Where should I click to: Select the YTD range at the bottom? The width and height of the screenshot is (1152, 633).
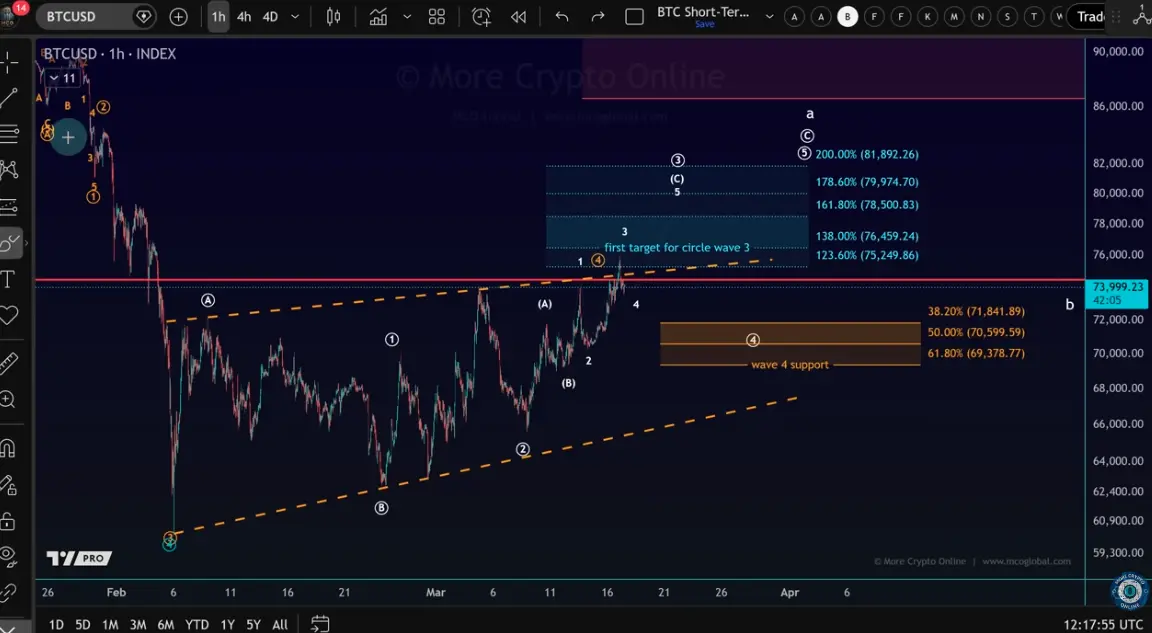[196, 624]
